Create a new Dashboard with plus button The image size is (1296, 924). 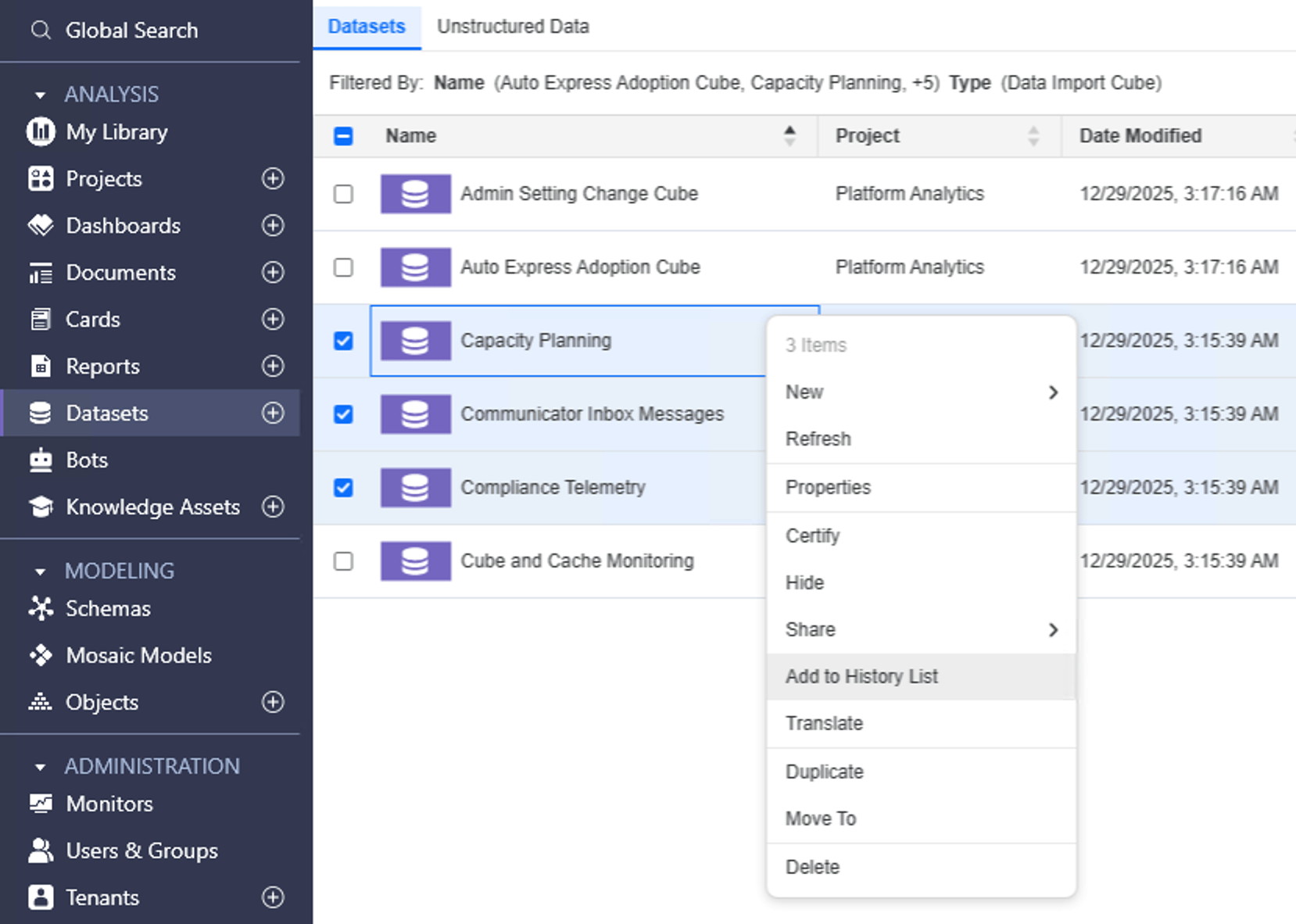click(x=272, y=225)
